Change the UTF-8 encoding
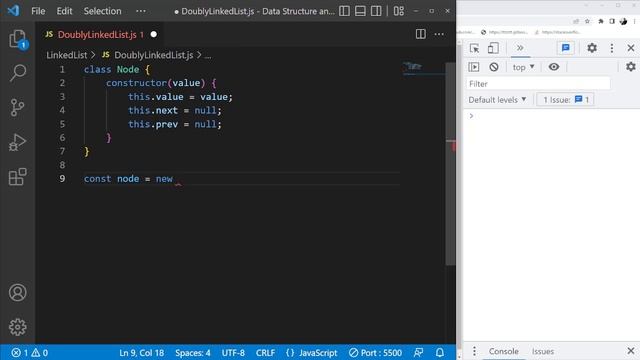Image resolution: width=640 pixels, height=360 pixels. tap(233, 353)
